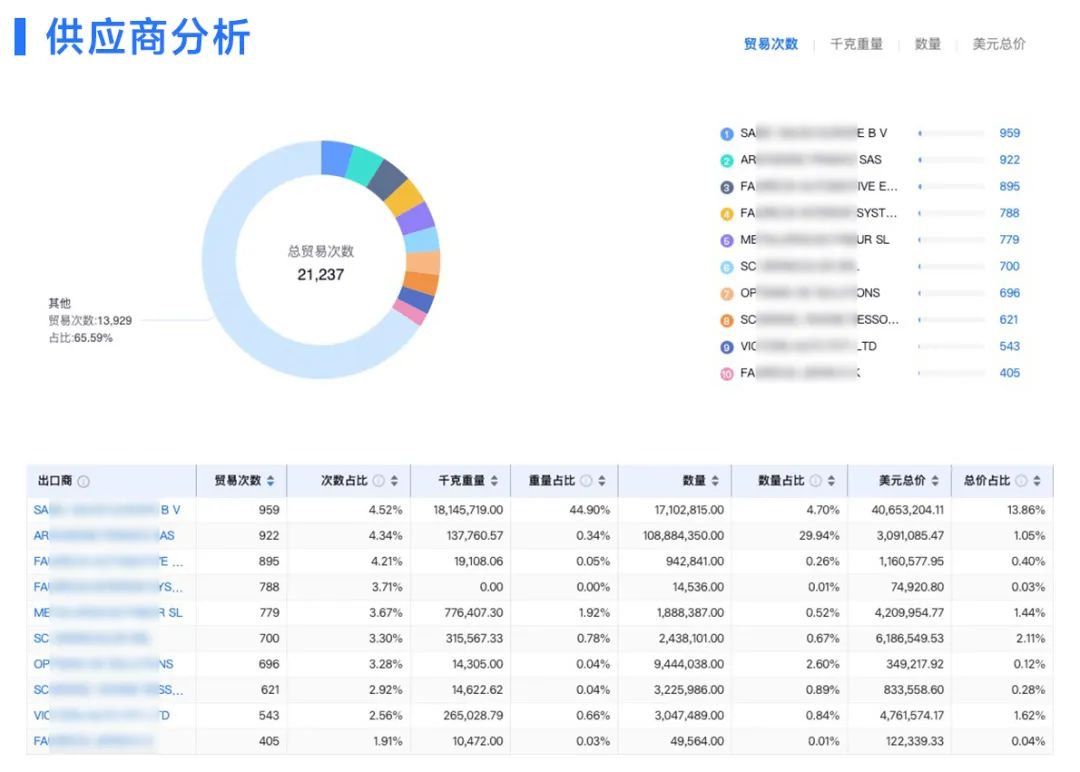1080x772 pixels.
Task: Open the OP... NS exporter link in table
Action: coord(103,664)
